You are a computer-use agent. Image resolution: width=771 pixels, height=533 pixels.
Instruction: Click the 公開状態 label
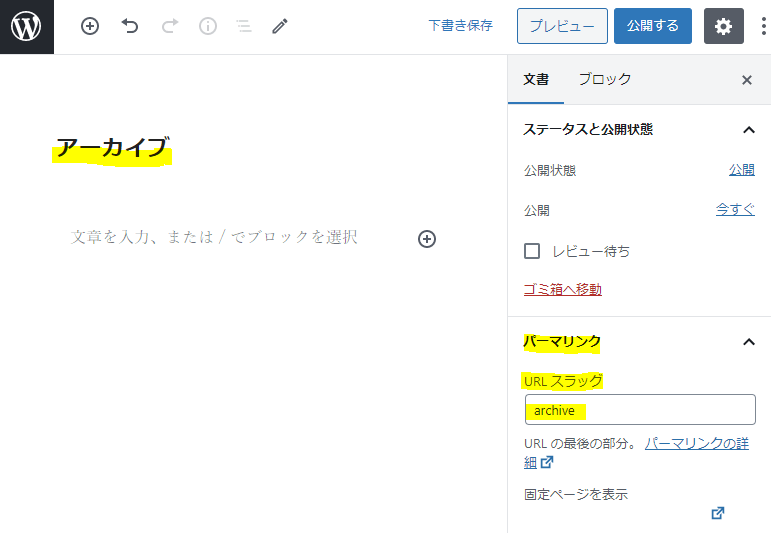(550, 171)
